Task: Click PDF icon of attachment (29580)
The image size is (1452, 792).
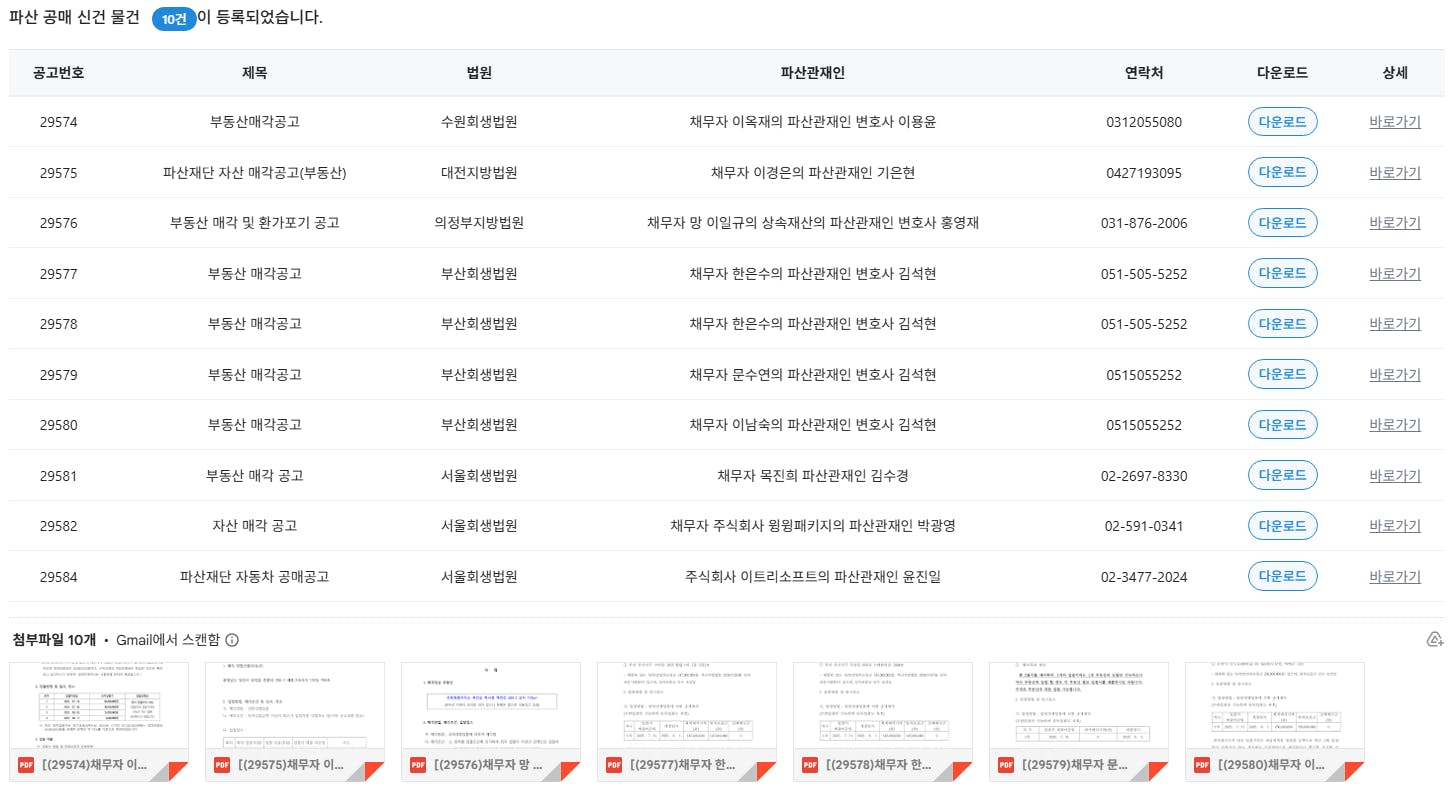Action: (1203, 766)
